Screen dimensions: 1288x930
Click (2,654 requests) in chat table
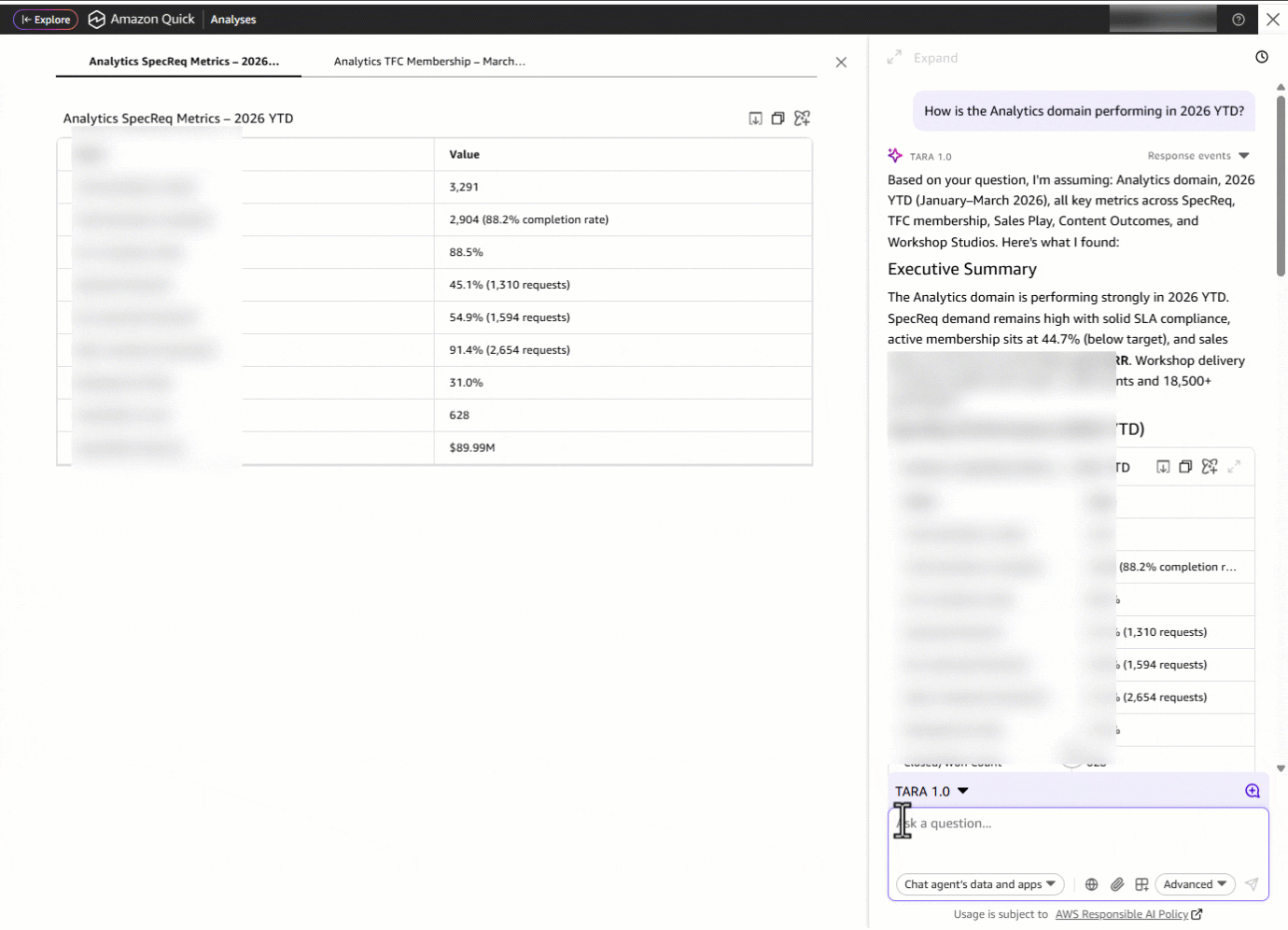pos(1165,698)
